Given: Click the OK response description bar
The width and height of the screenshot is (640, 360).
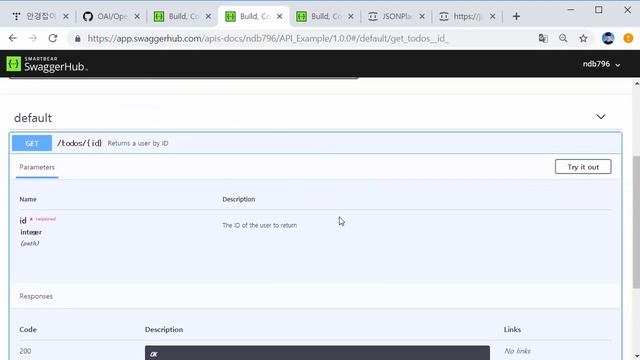Looking at the screenshot, I should point(317,353).
